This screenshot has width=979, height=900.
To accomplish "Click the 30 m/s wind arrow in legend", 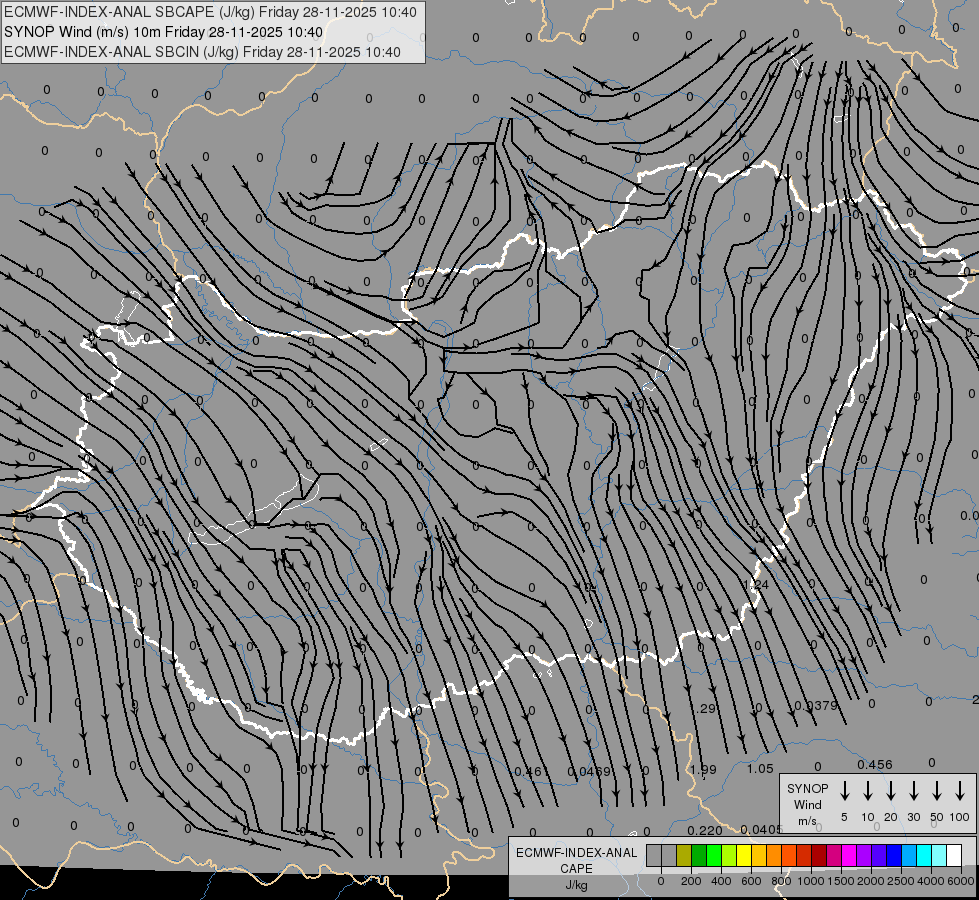I will [913, 791].
